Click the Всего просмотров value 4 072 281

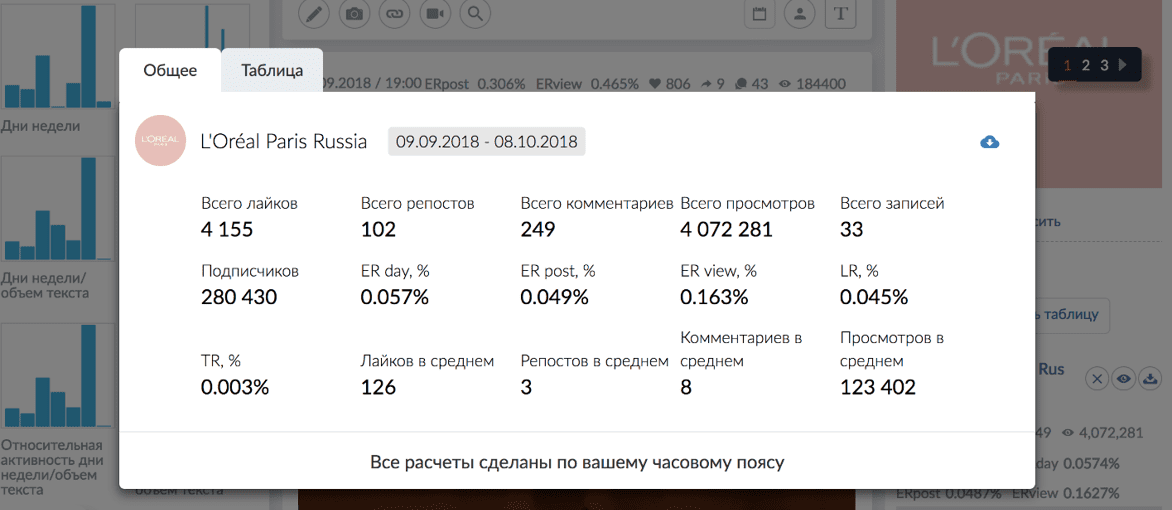[x=727, y=230]
